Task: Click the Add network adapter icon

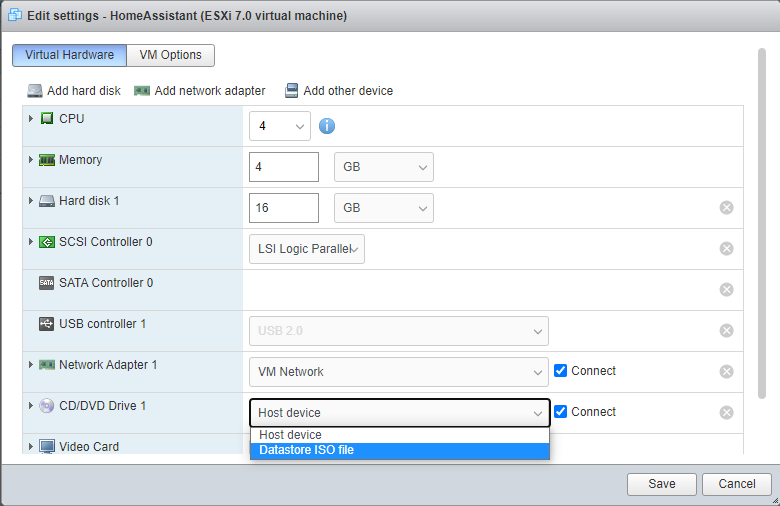Action: [142, 91]
